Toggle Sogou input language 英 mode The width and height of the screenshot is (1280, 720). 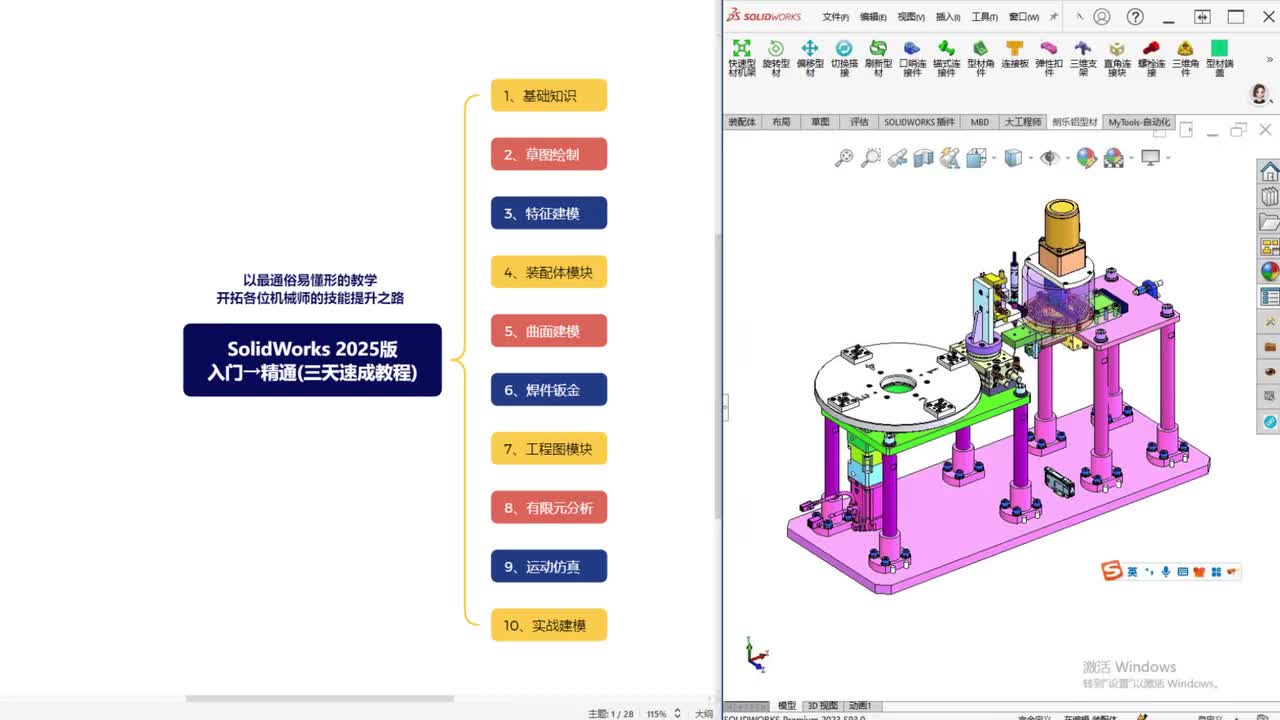point(1133,572)
